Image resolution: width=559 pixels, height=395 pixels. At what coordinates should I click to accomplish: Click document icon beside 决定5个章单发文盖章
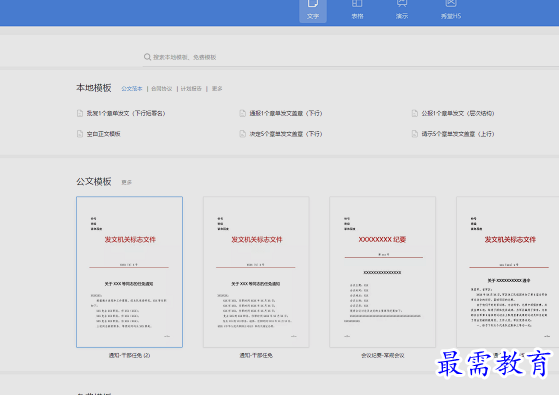point(242,134)
